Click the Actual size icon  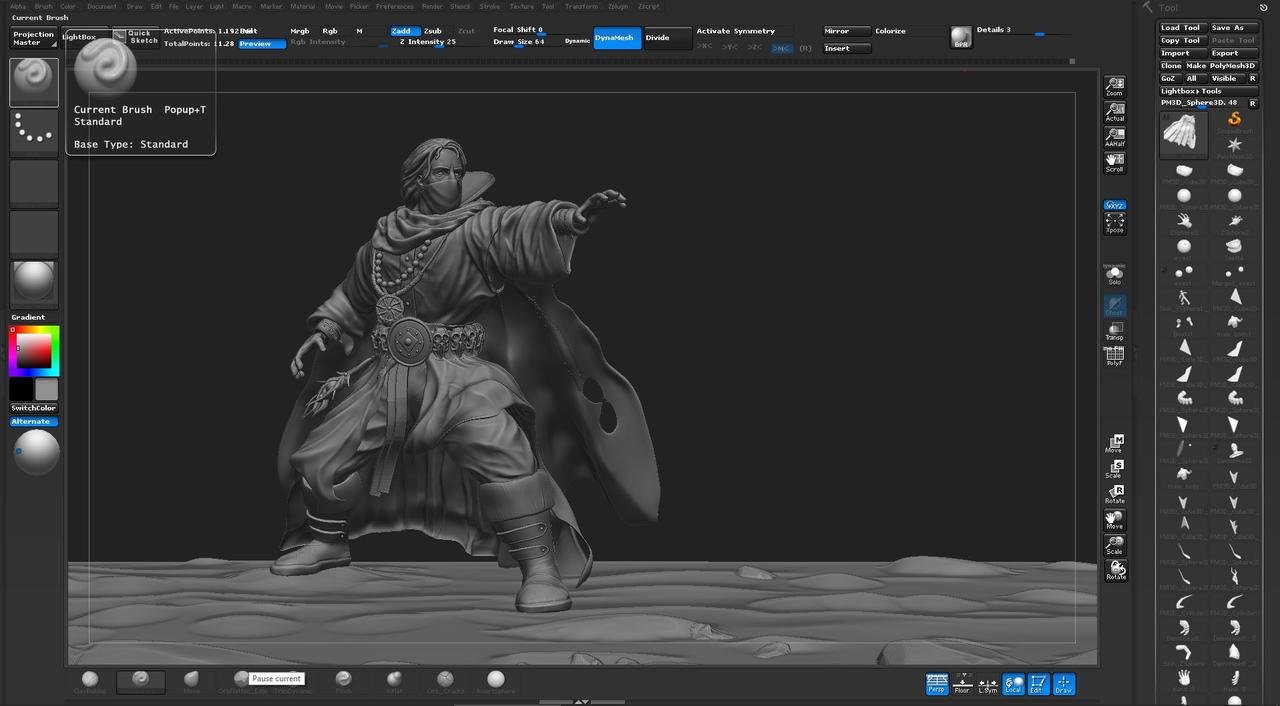(x=1114, y=111)
